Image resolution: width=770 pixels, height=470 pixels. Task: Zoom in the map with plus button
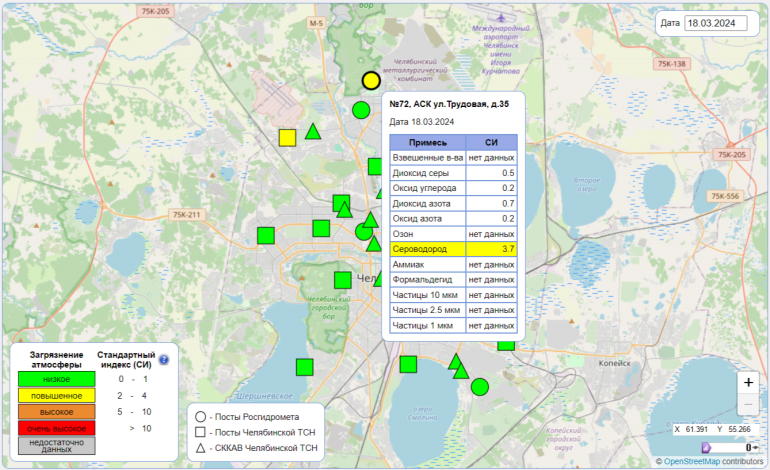point(748,382)
